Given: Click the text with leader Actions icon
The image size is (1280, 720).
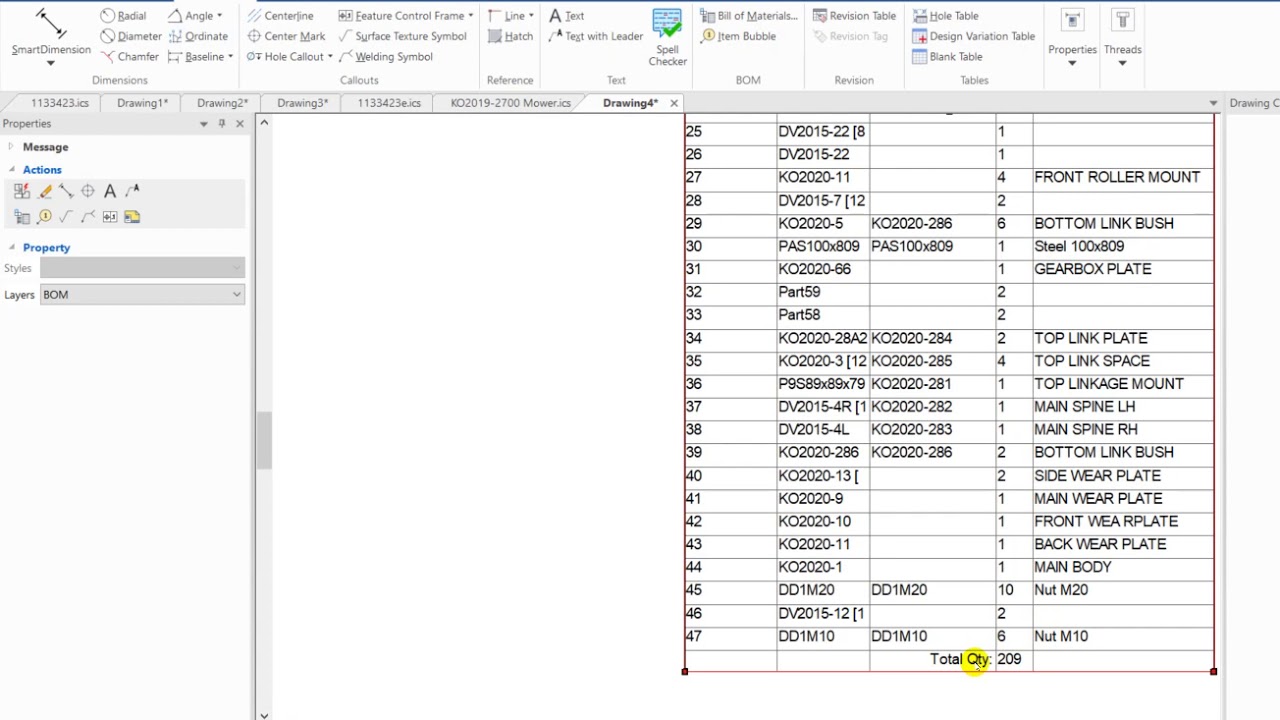Looking at the screenshot, I should [x=132, y=191].
